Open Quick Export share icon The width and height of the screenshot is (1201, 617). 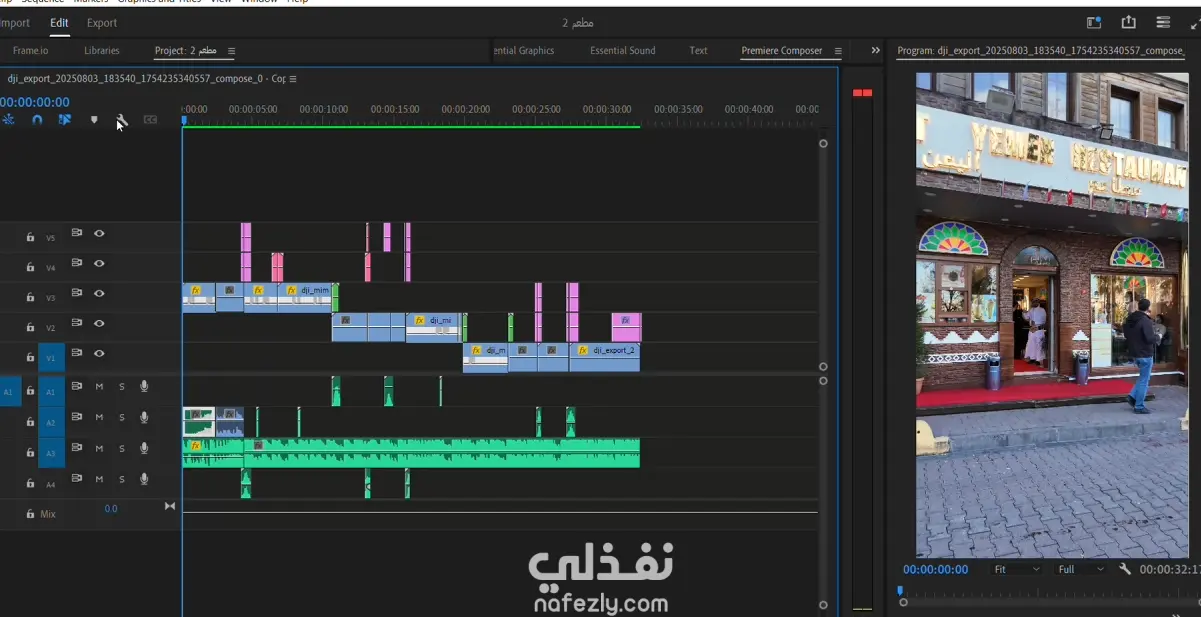1129,22
